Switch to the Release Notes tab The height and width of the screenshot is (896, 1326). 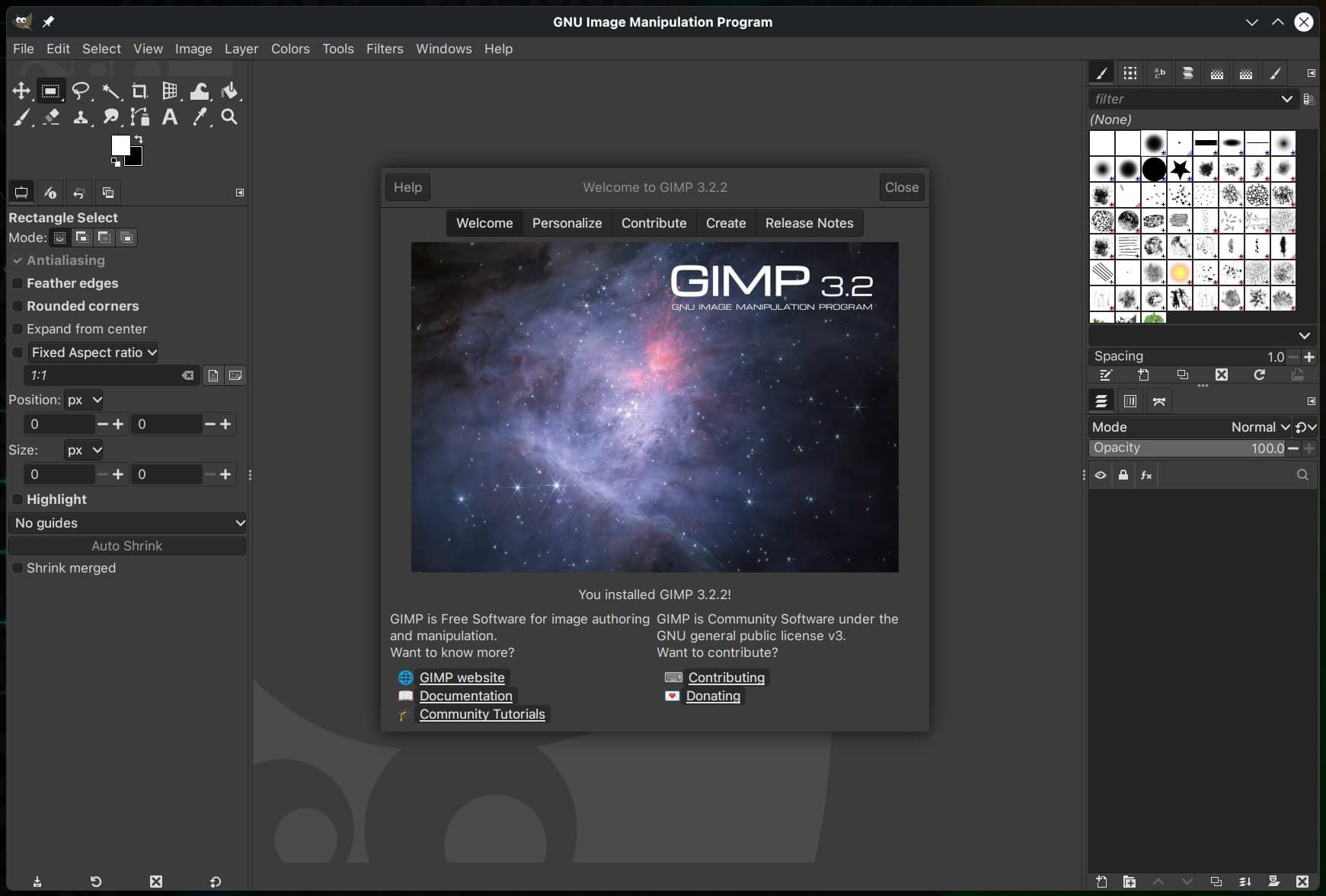click(809, 223)
